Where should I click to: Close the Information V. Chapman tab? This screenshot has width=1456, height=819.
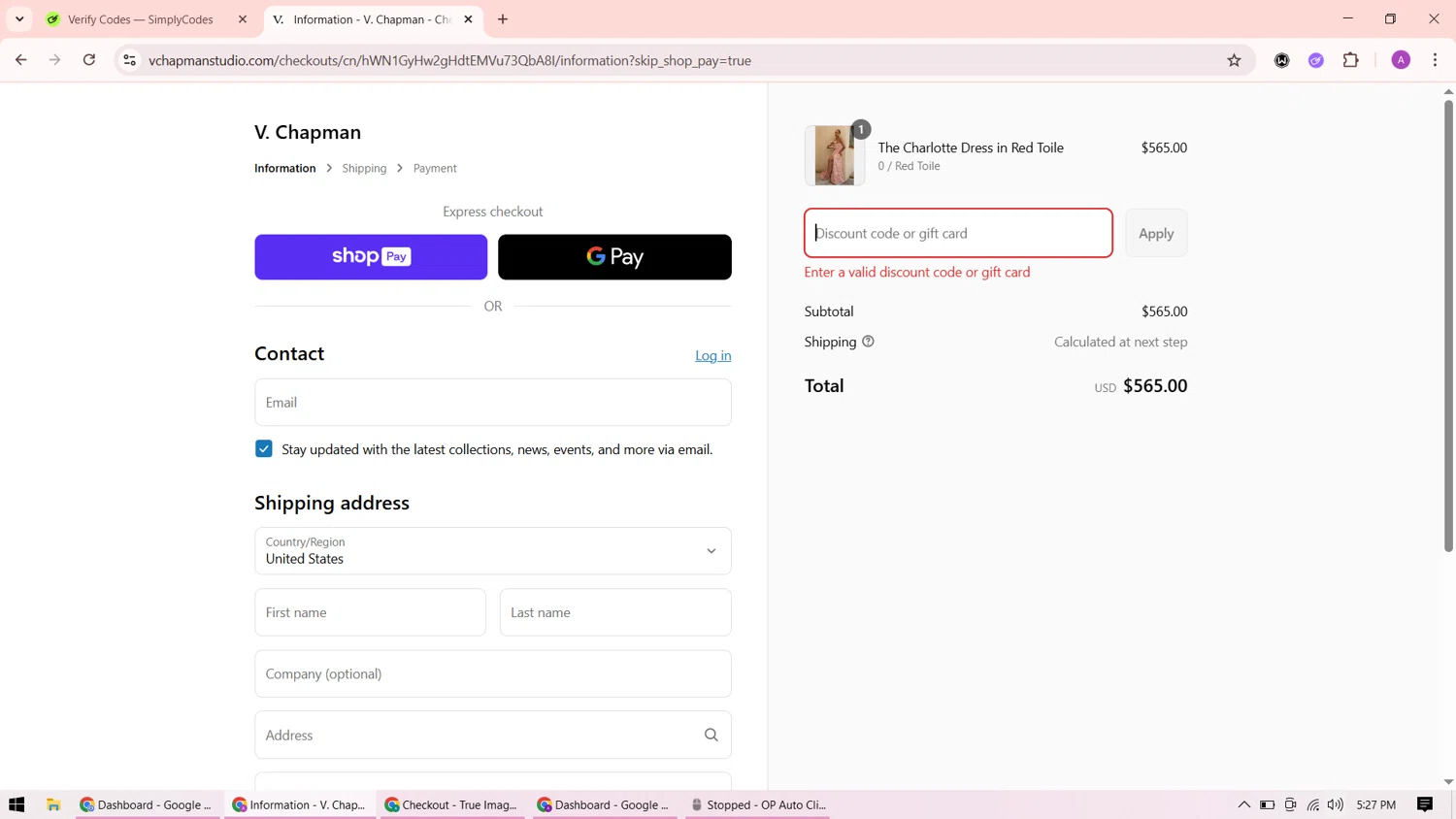468,19
